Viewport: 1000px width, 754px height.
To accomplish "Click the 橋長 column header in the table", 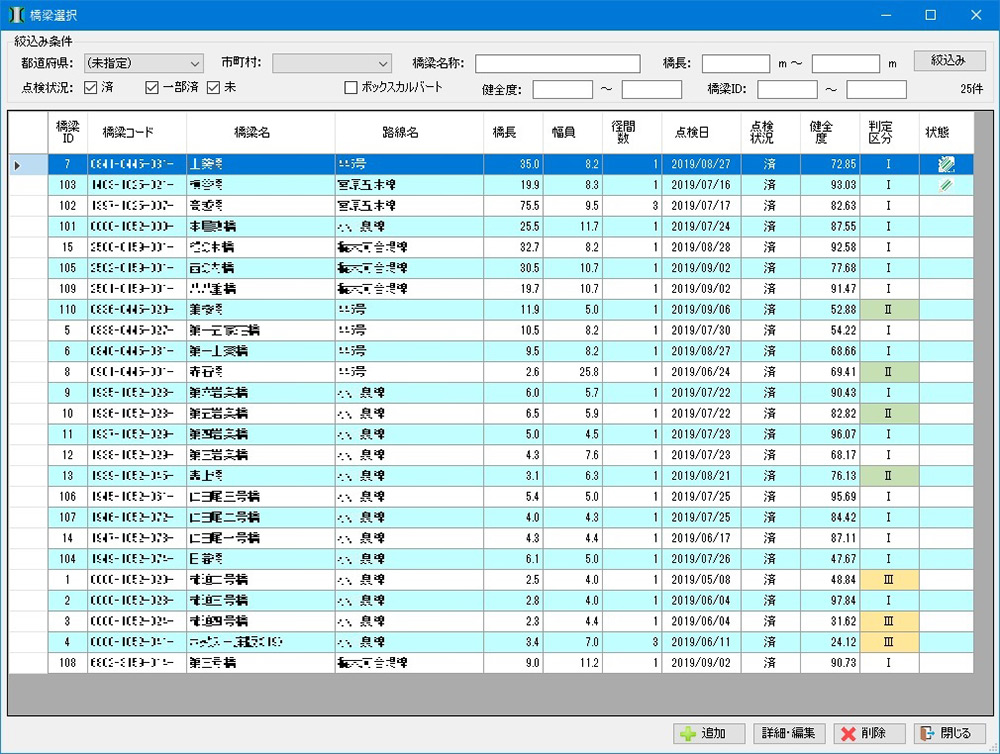I will (513, 133).
